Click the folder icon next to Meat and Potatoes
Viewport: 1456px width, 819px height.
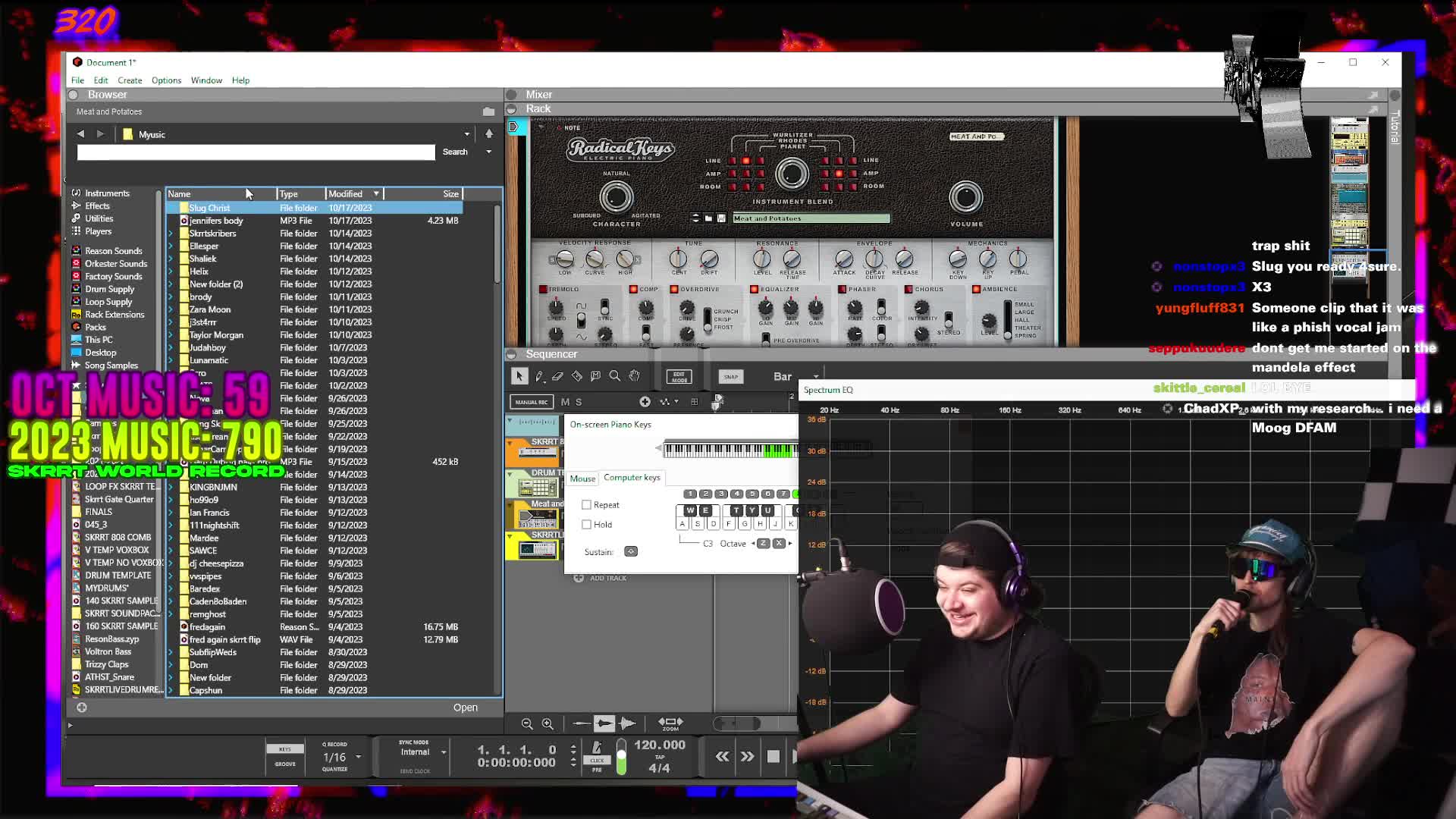coord(488,111)
